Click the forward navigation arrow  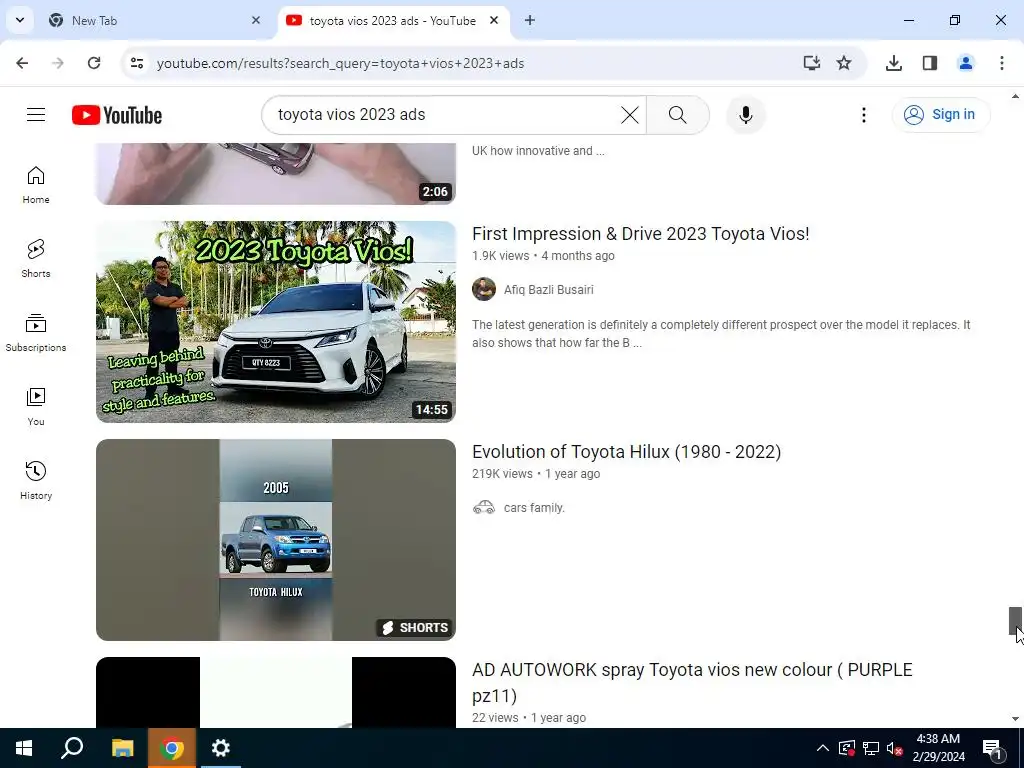(x=58, y=63)
